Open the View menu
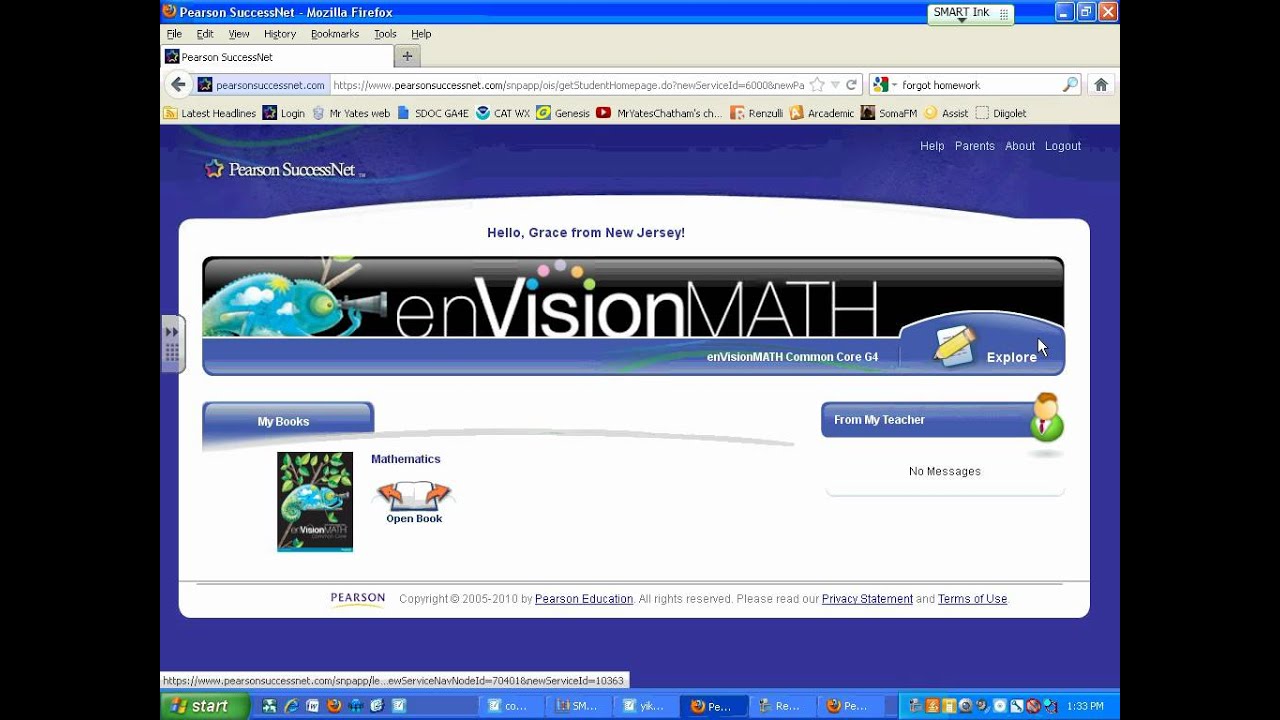Screen dimensions: 1280x720 [x=239, y=34]
